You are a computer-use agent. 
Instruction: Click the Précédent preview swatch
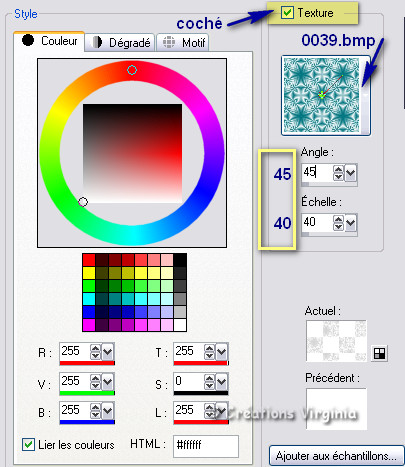coord(336,409)
